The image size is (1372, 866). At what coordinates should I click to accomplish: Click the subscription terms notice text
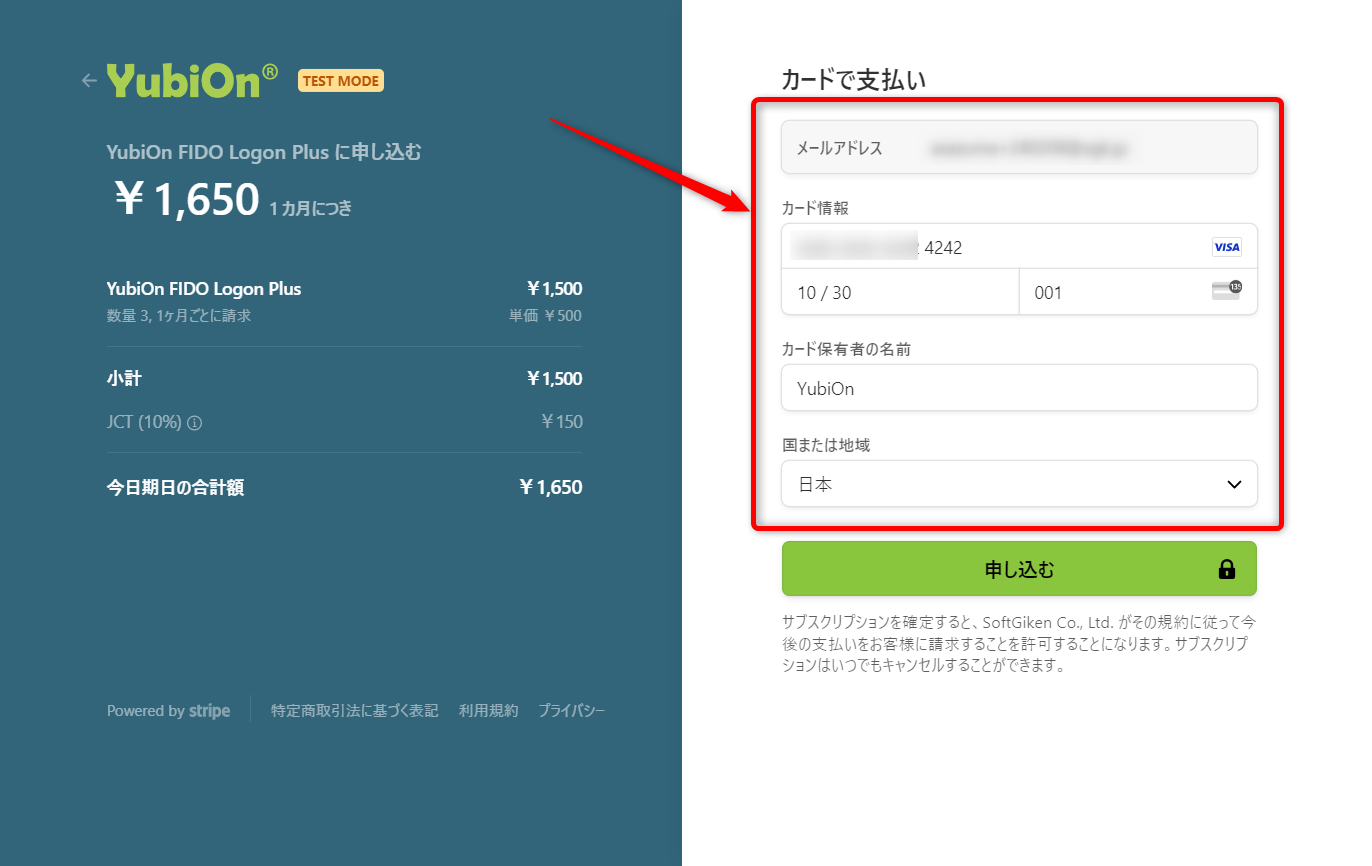pyautogui.click(x=1019, y=644)
